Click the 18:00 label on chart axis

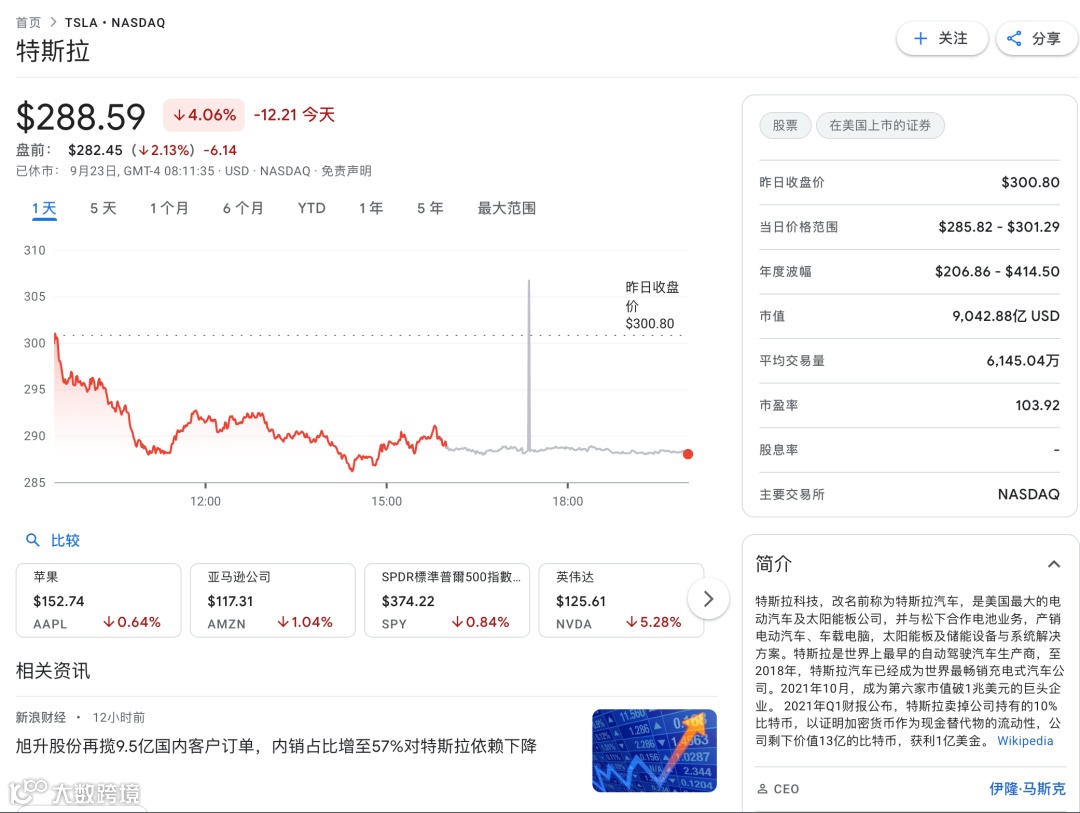(x=568, y=502)
